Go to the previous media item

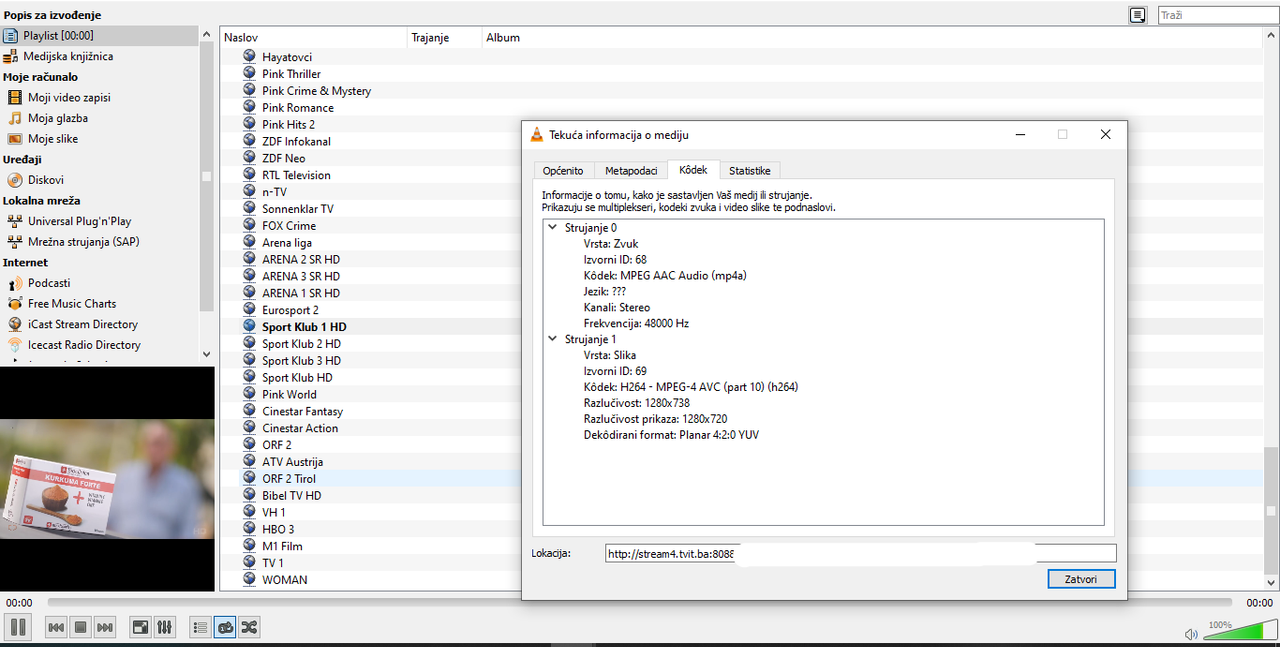click(x=57, y=627)
